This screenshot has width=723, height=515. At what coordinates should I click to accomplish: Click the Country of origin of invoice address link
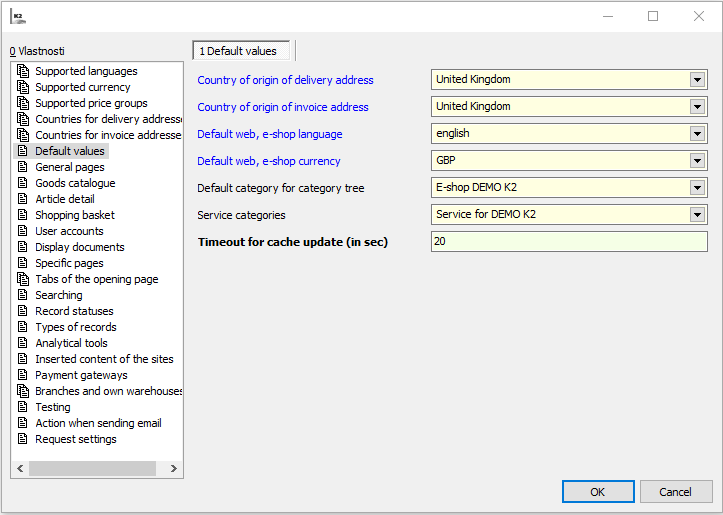click(x=282, y=107)
